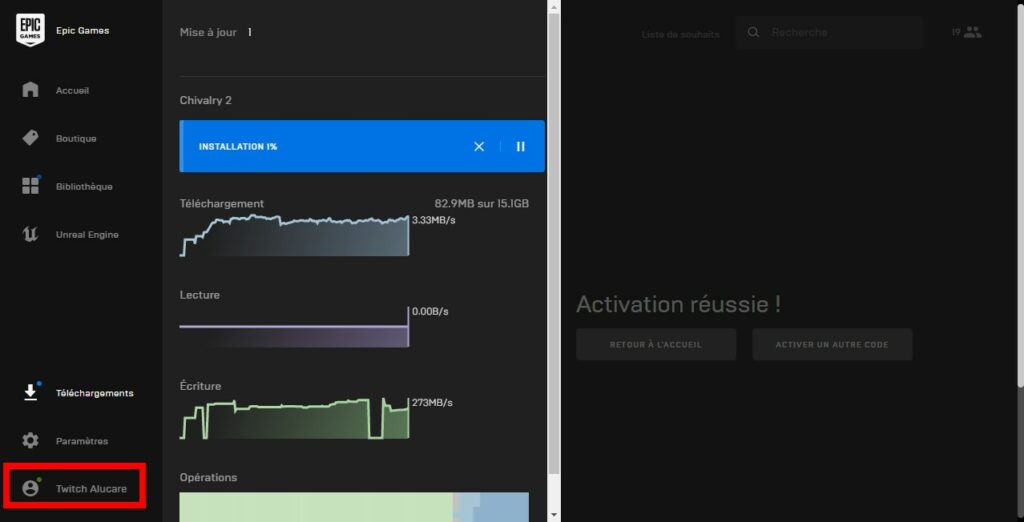The image size is (1024, 522).
Task: Click the downloads panel scrollbar down arrow
Action: tap(555, 514)
